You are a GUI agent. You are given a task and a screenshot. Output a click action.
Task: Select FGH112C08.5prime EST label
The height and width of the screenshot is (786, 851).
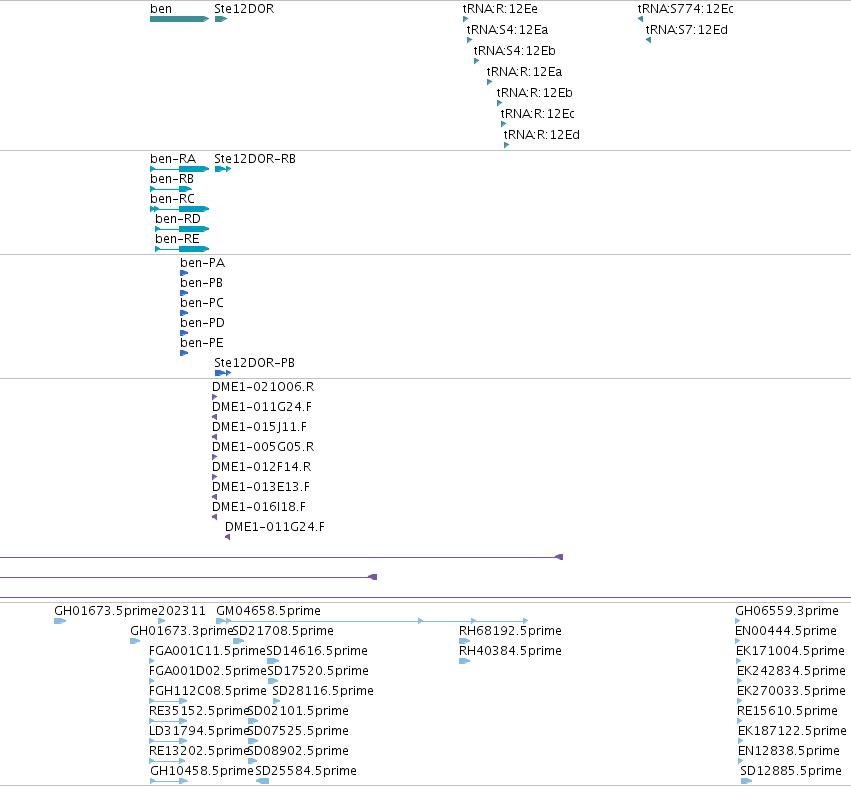click(x=208, y=691)
